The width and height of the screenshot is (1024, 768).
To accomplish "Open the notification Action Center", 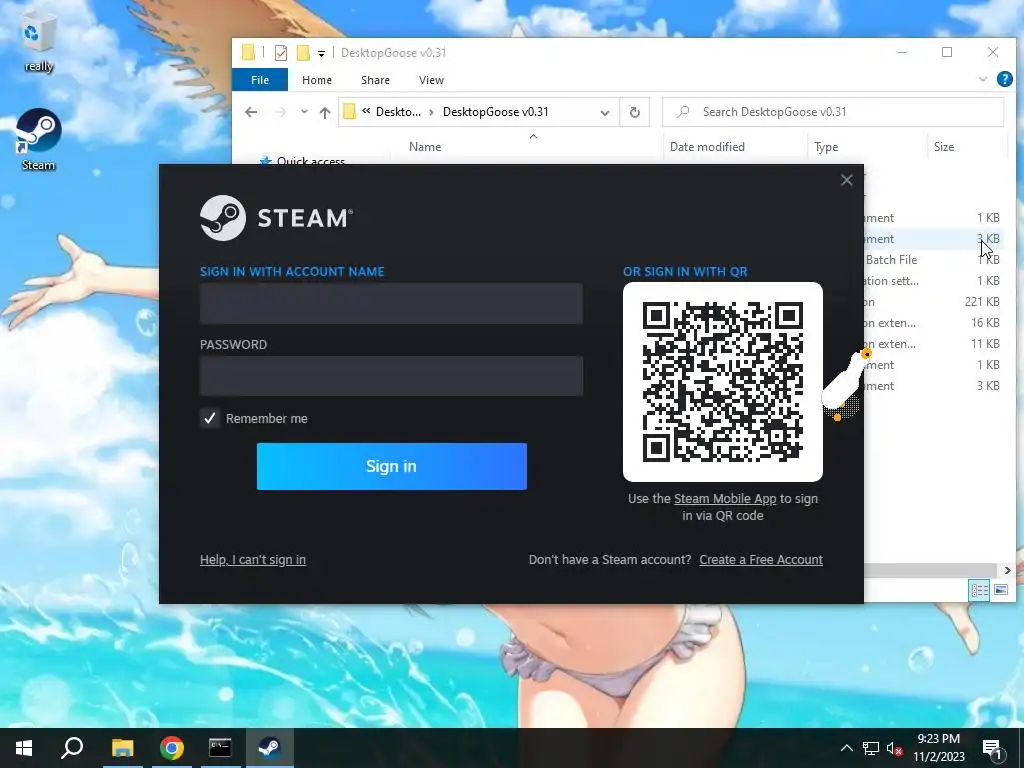I will 992,748.
